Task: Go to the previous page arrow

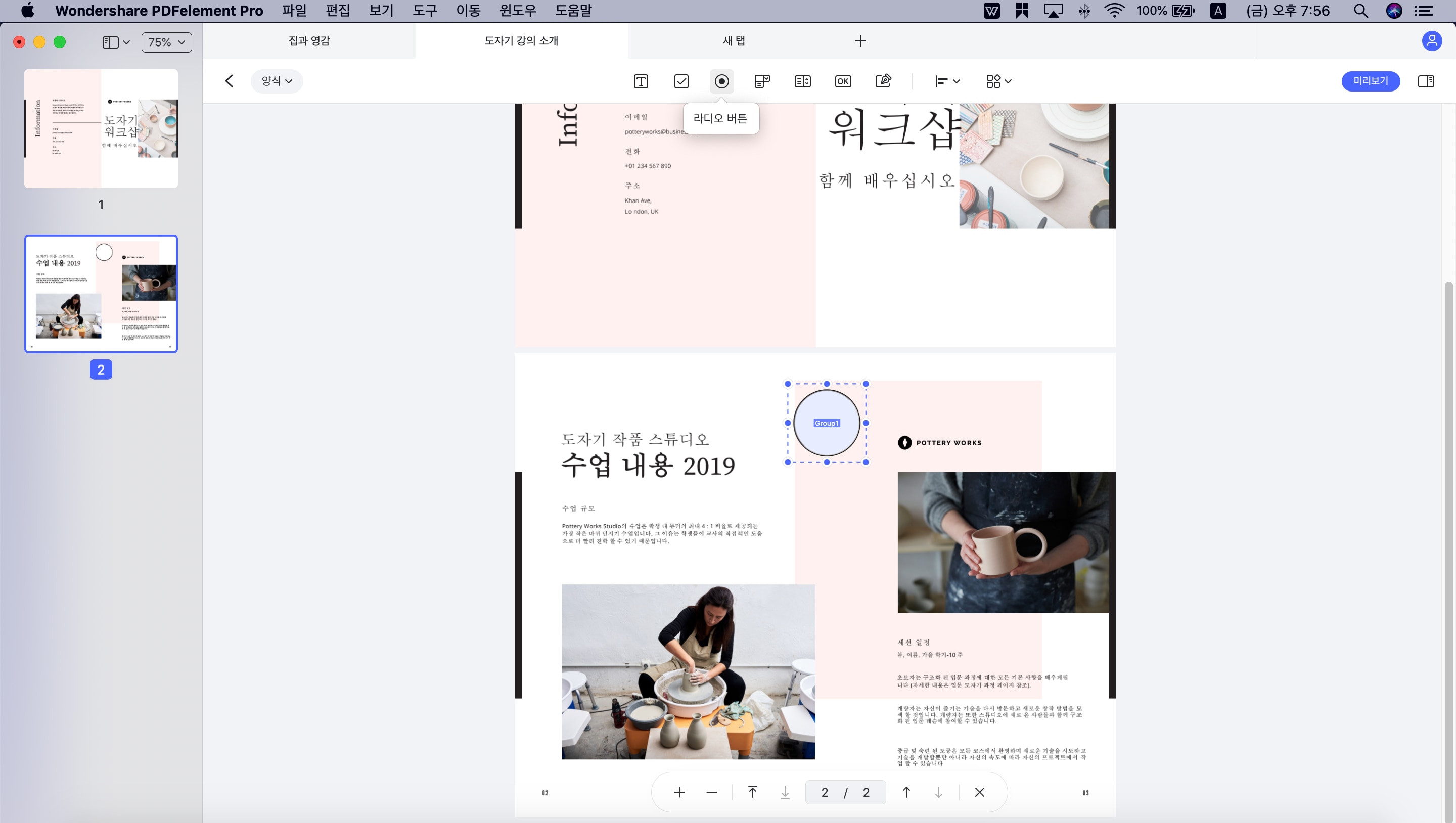Action: (906, 792)
